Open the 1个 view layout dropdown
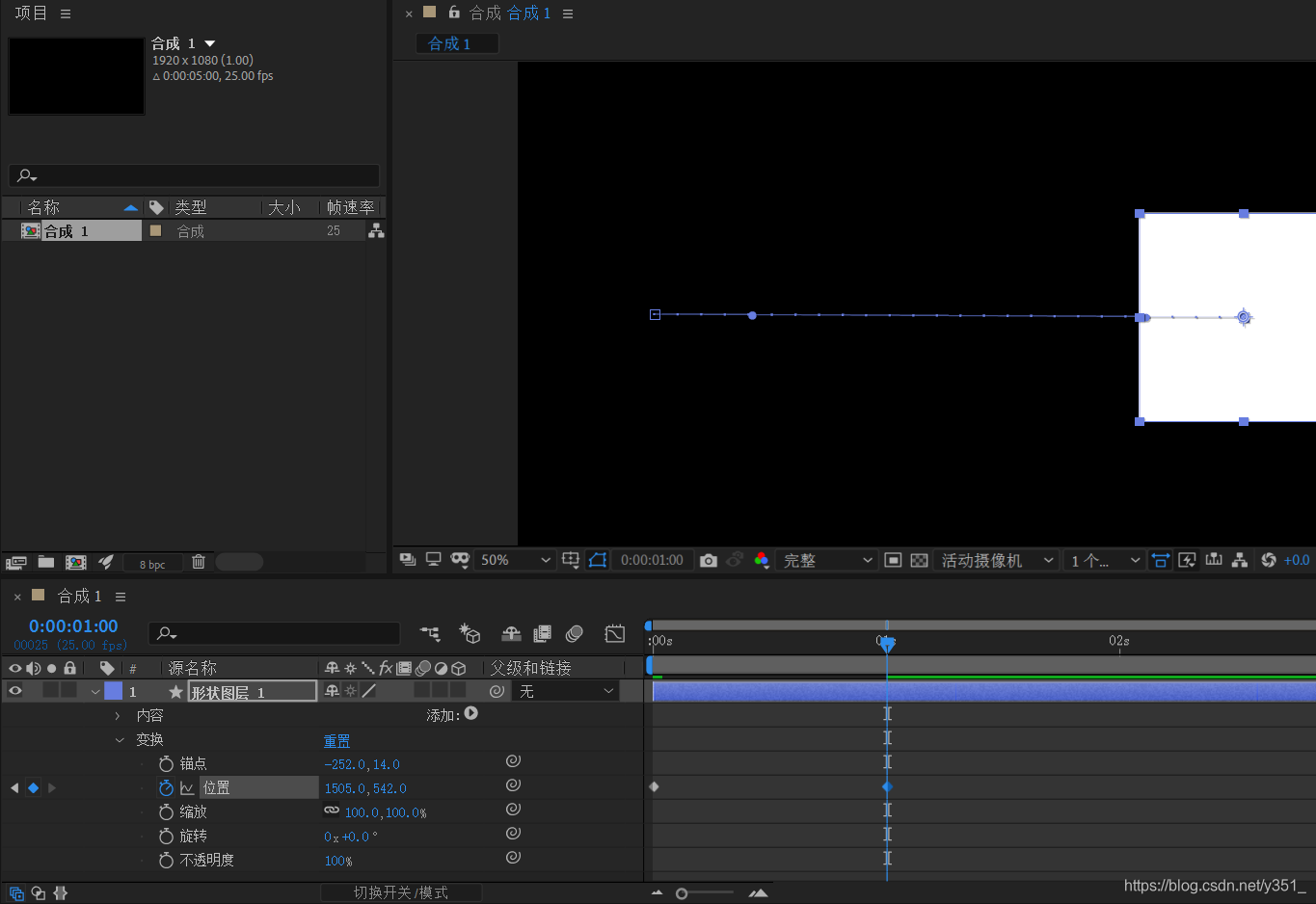 coord(1104,560)
